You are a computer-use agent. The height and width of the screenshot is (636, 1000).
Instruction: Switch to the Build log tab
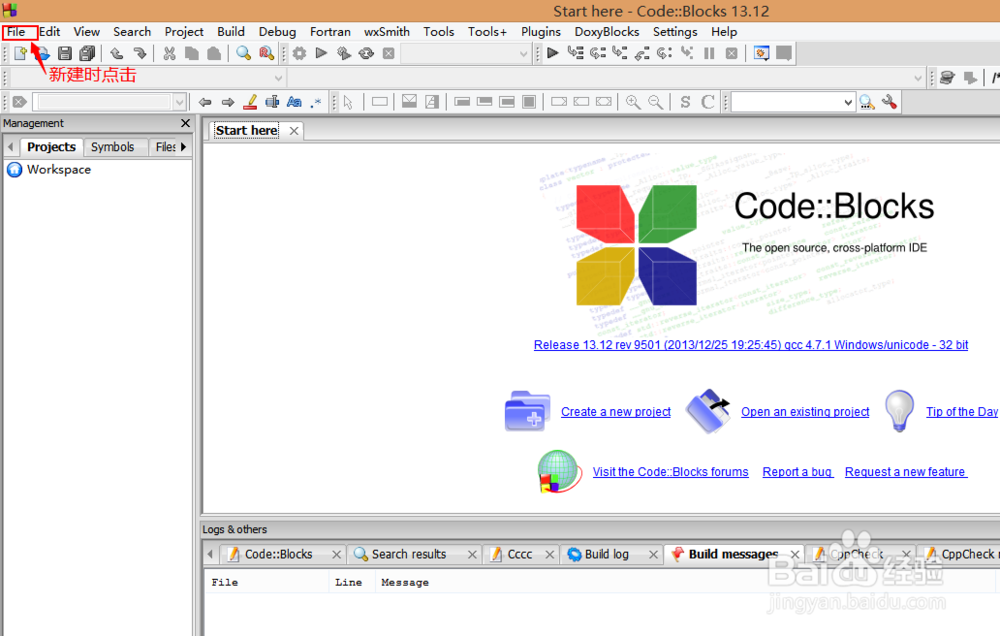607,554
